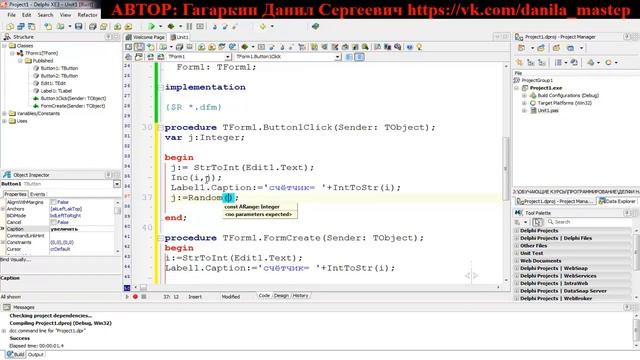640x360 pixels.
Task: Switch to the Events tab in Object Inspector
Action: (38, 194)
